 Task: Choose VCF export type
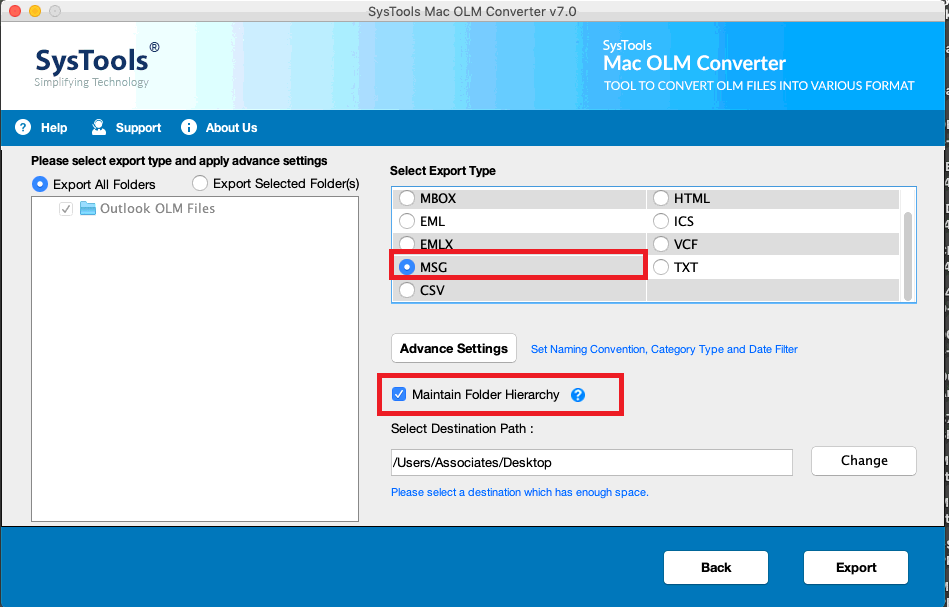661,244
